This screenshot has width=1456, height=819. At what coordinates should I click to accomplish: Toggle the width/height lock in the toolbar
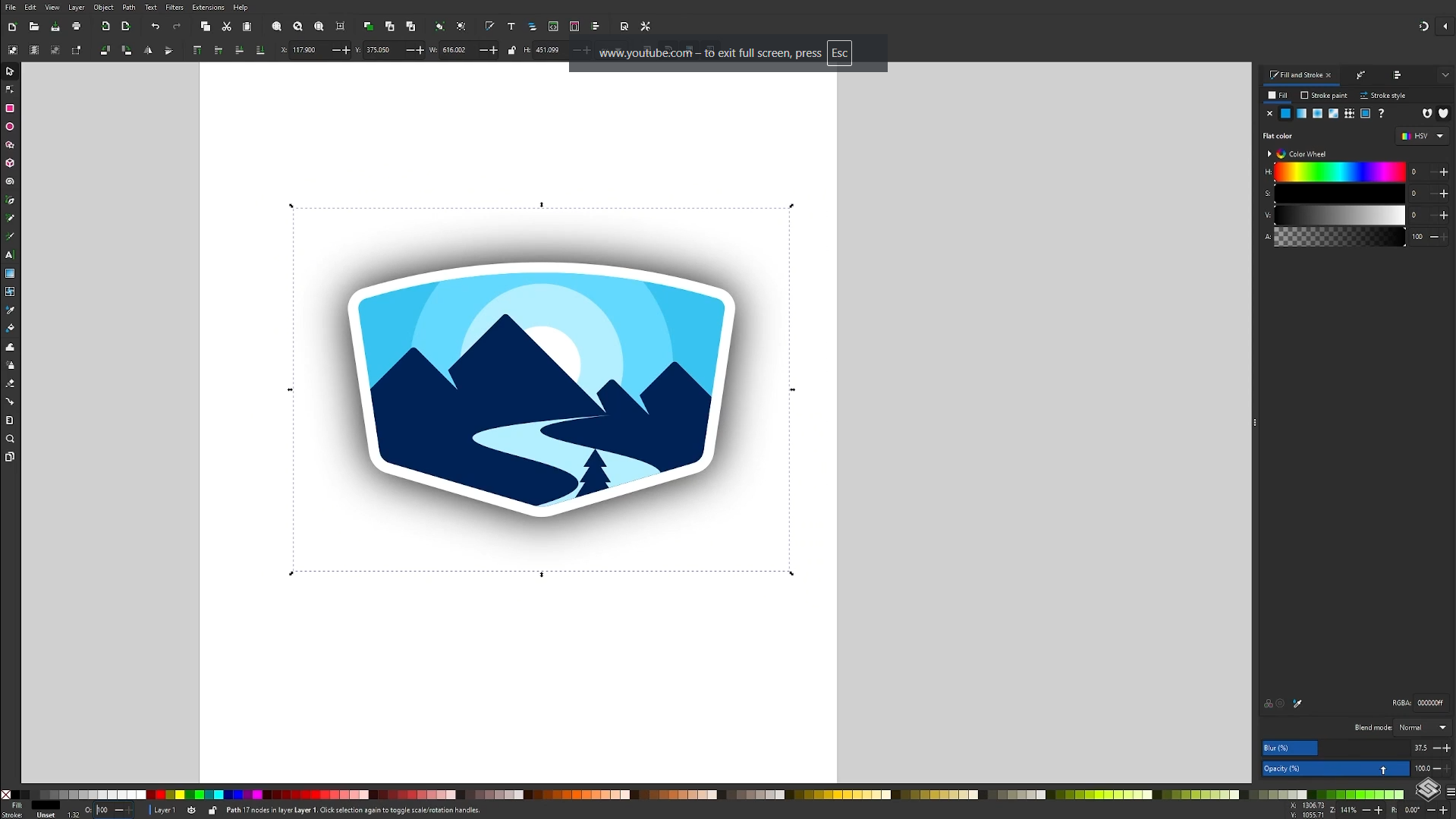[511, 49]
